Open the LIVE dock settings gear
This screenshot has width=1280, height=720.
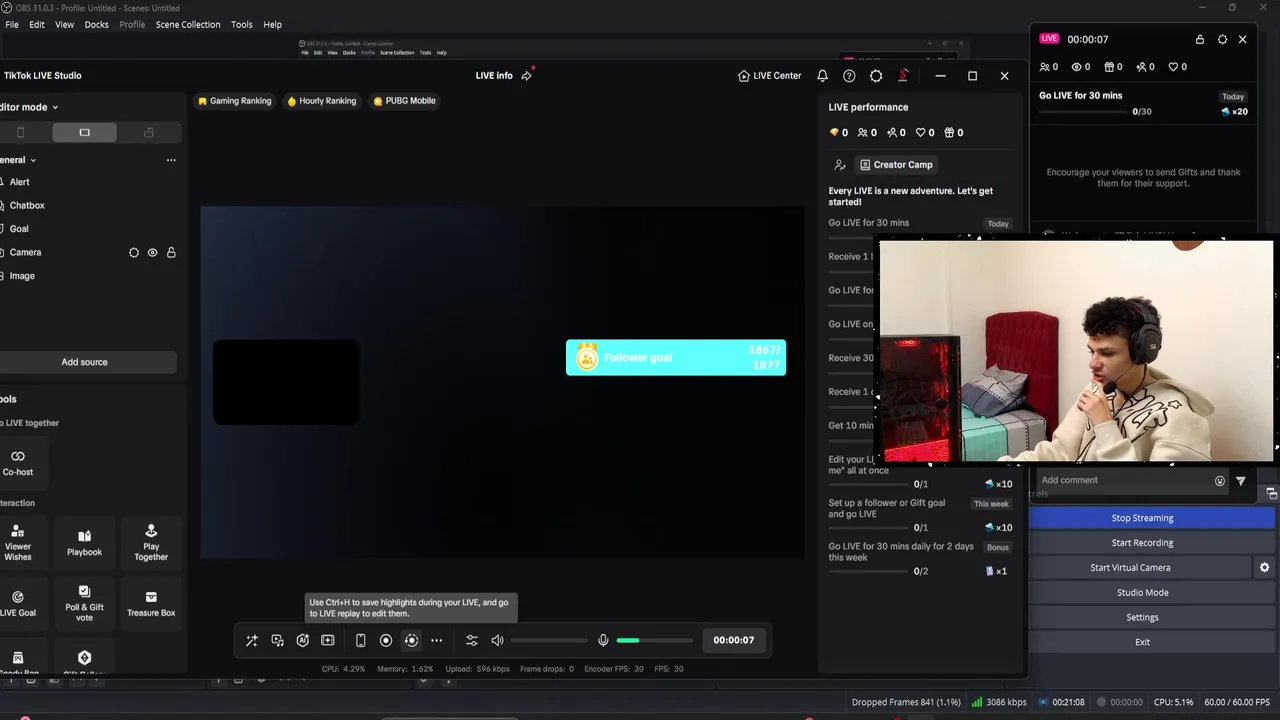1222,39
